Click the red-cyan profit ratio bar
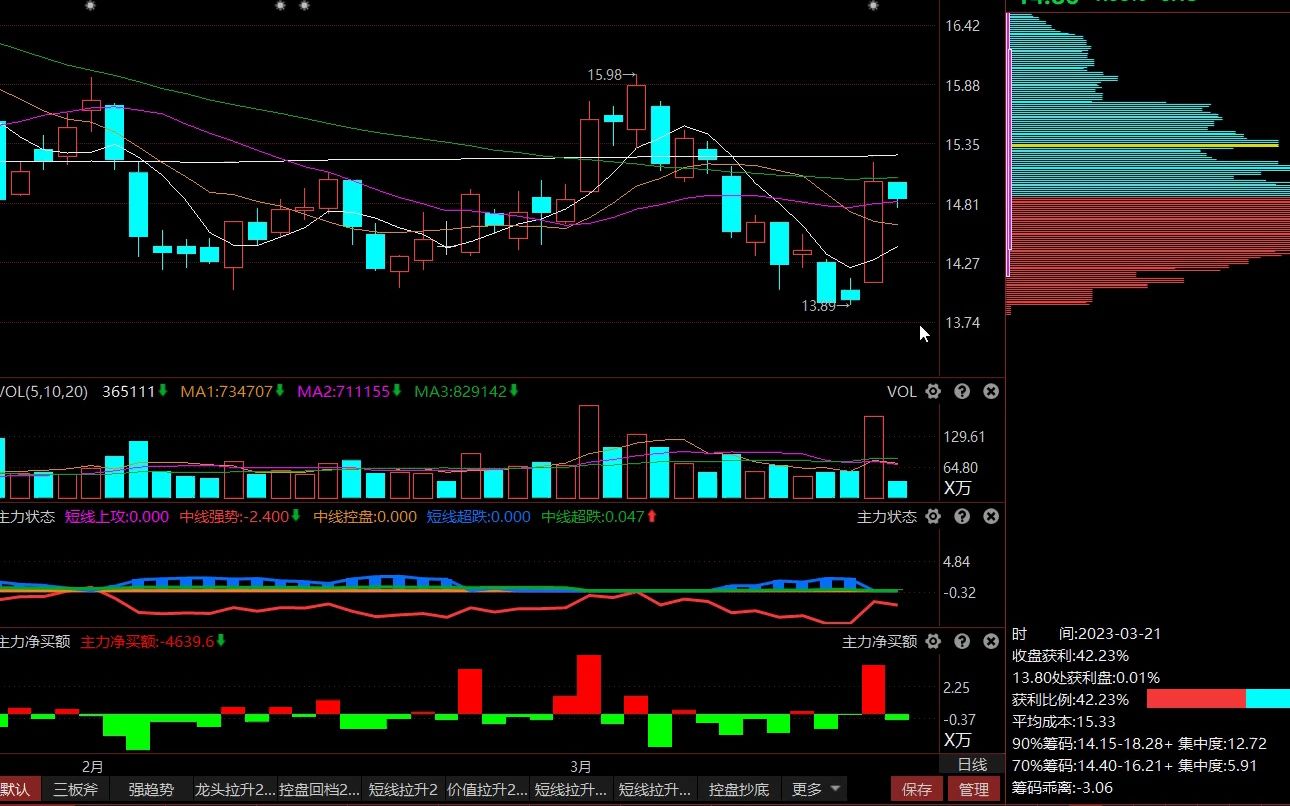 1218,699
